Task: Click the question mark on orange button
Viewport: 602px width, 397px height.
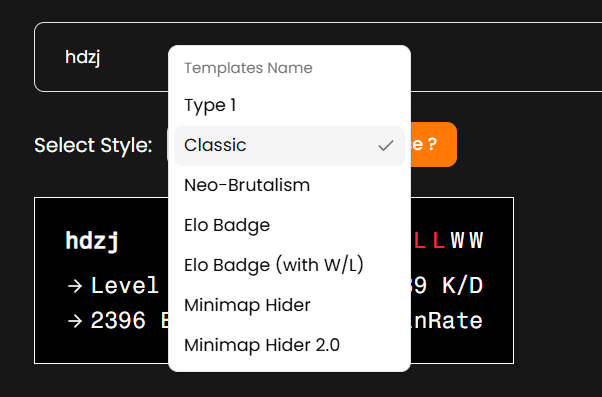Action: [432, 144]
